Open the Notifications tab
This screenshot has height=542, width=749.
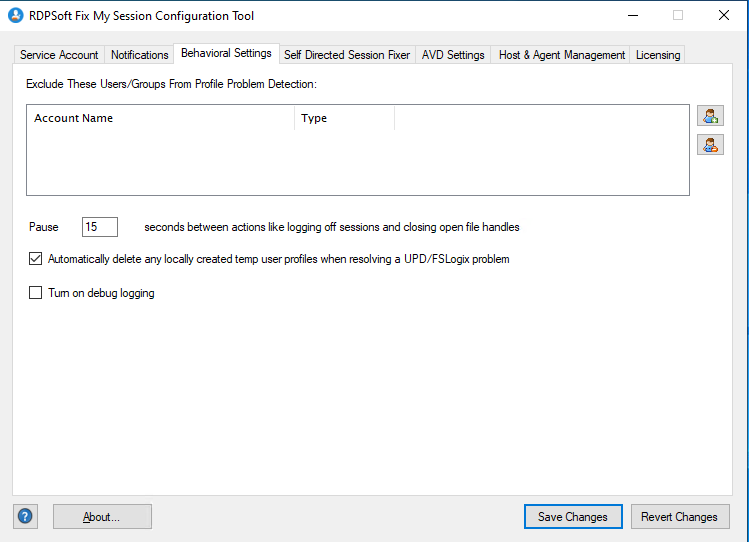(x=139, y=55)
